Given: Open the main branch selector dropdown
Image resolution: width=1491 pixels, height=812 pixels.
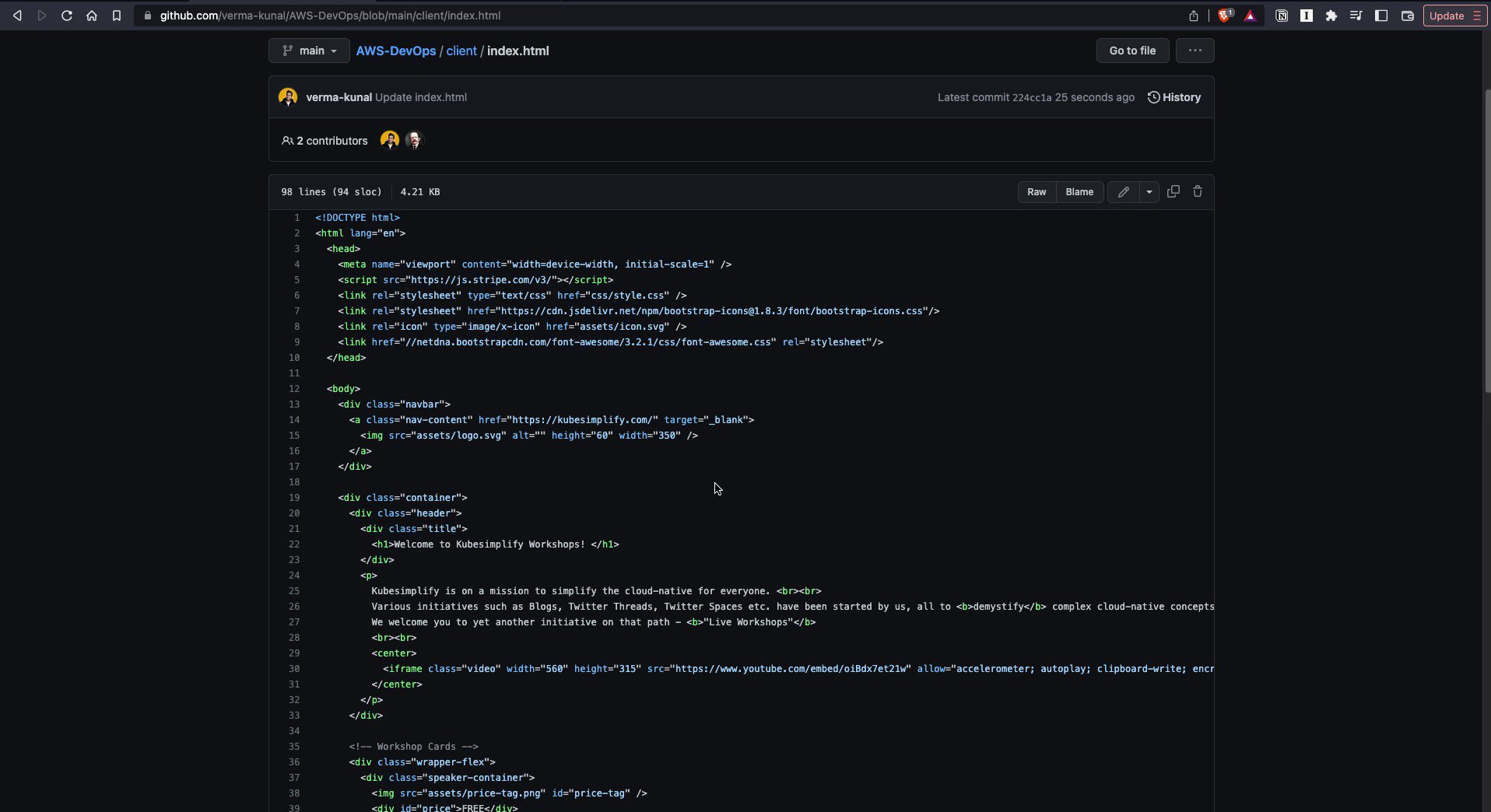Looking at the screenshot, I should (x=308, y=51).
